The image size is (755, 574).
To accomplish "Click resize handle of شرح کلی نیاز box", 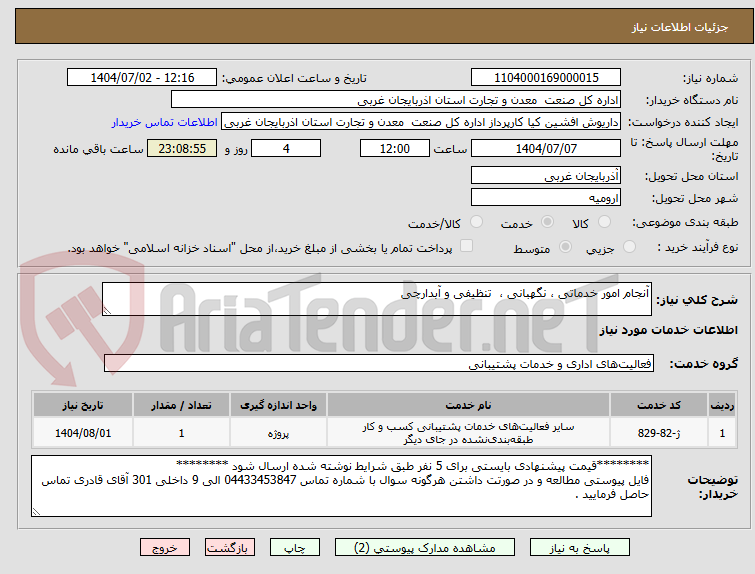I will pos(107,311).
